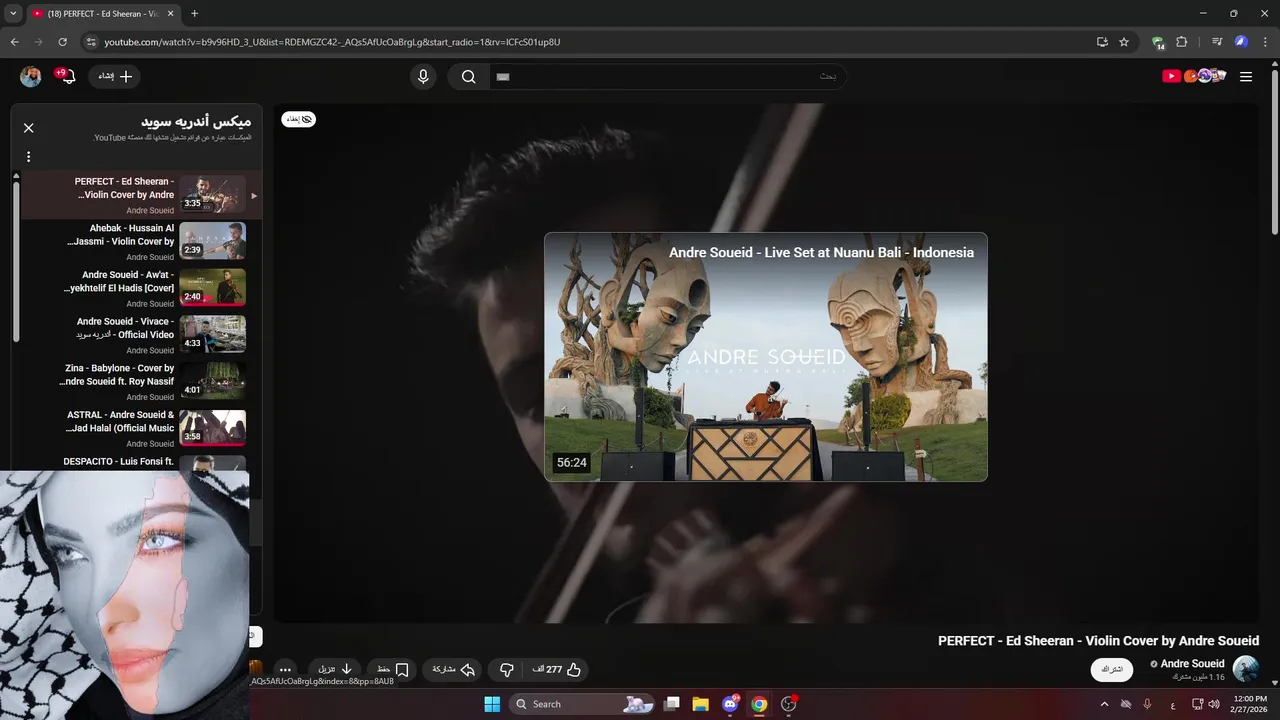Image resolution: width=1280 pixels, height=720 pixels.
Task: Save video using bookmark button
Action: pyautogui.click(x=392, y=670)
